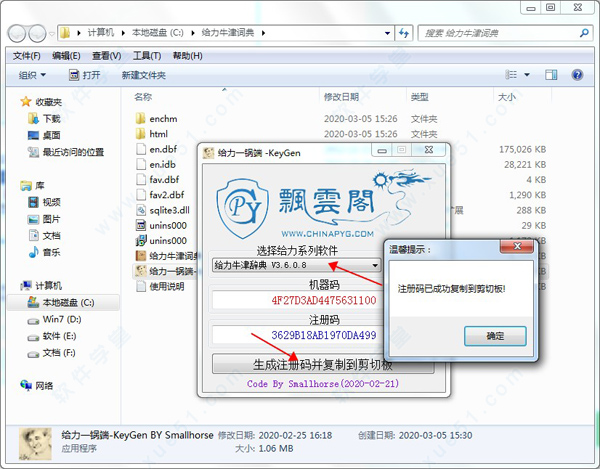Select 计算机 in navigation pane
Screen dimensions: 600x469
(x=41, y=285)
